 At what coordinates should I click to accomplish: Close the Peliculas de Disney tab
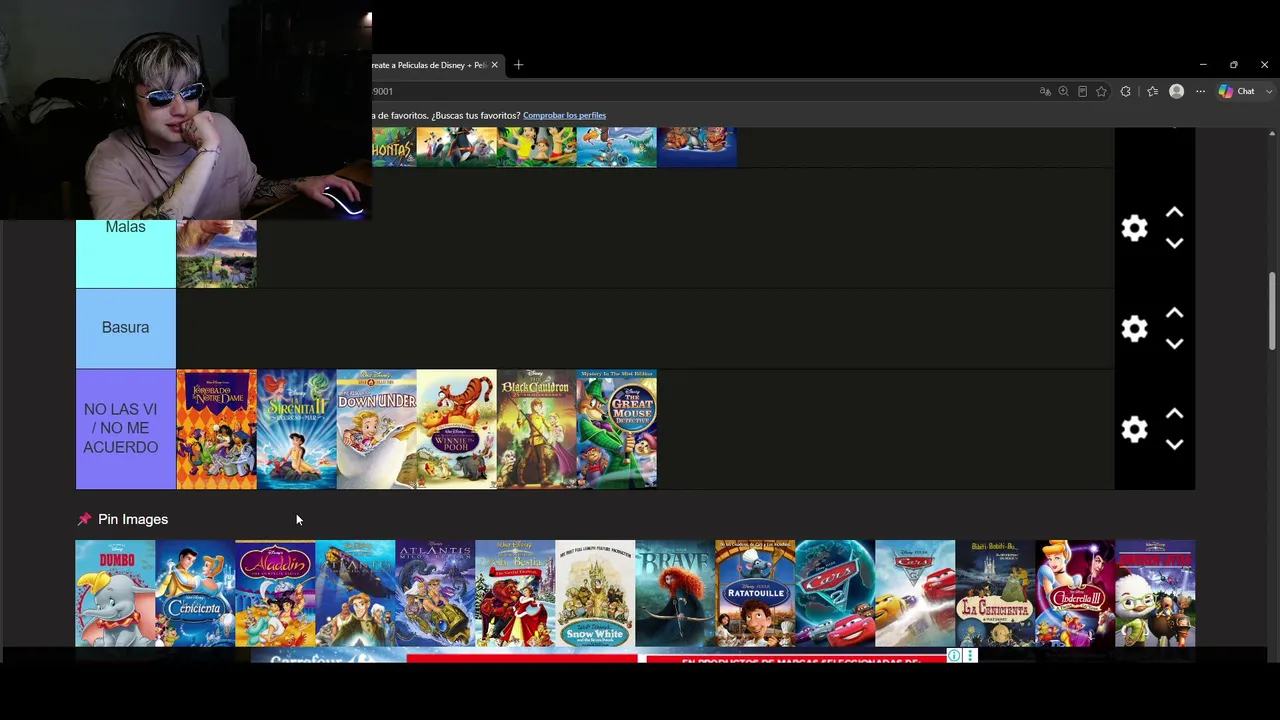[x=496, y=65]
